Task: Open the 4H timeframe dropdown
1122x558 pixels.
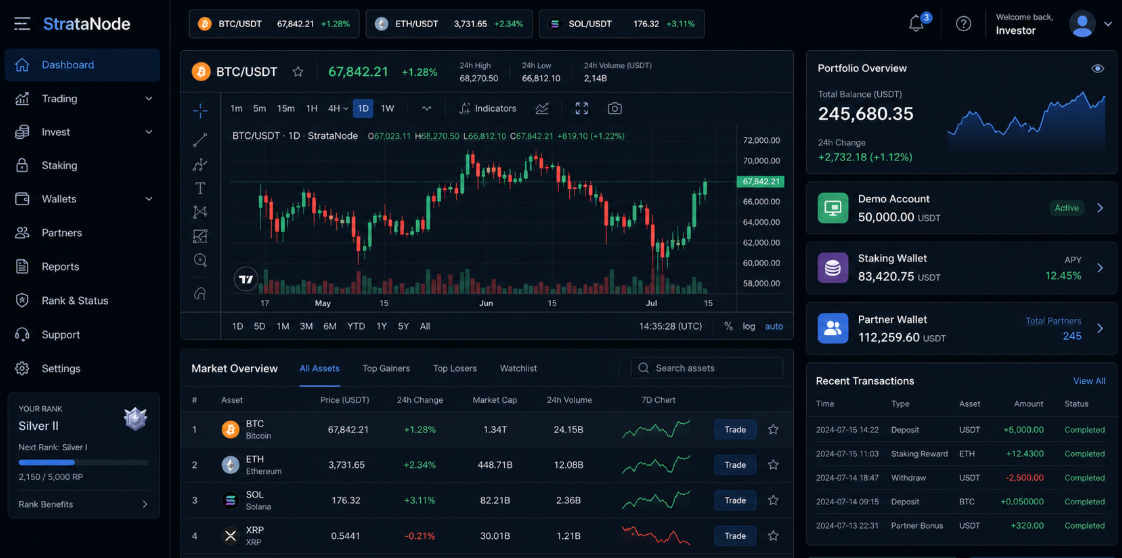Action: pos(338,109)
